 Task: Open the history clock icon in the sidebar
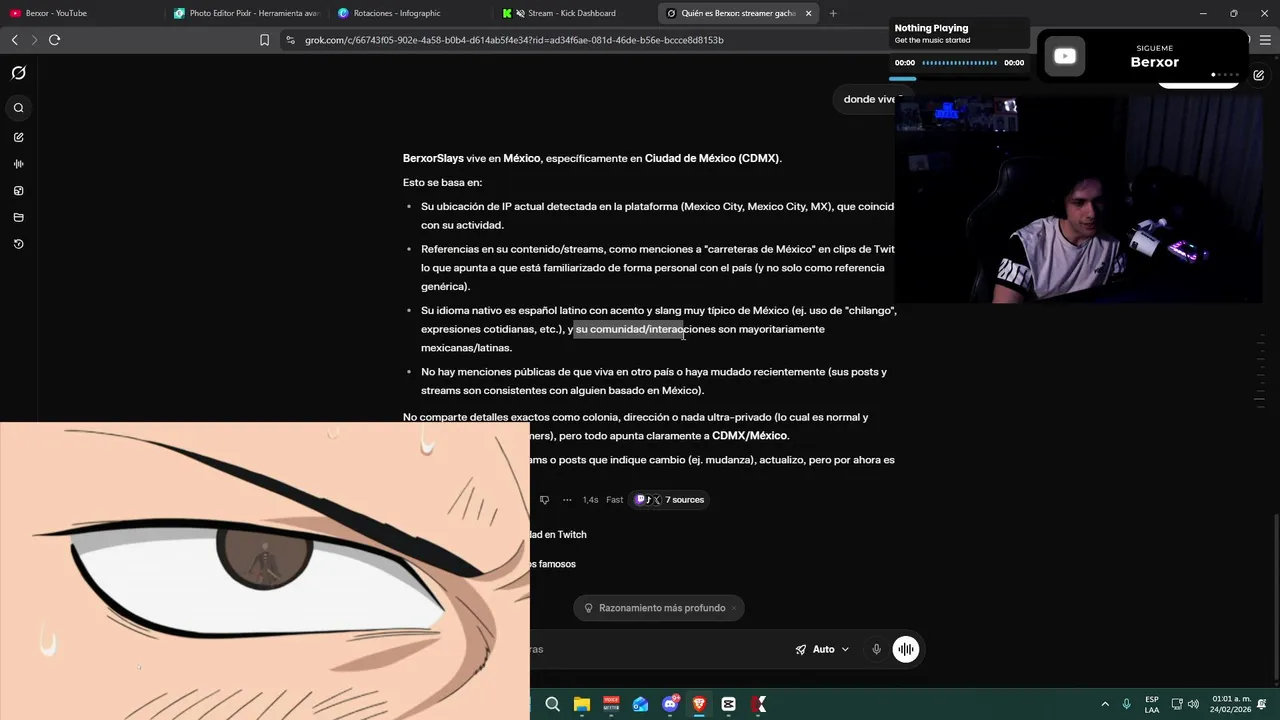click(x=18, y=244)
